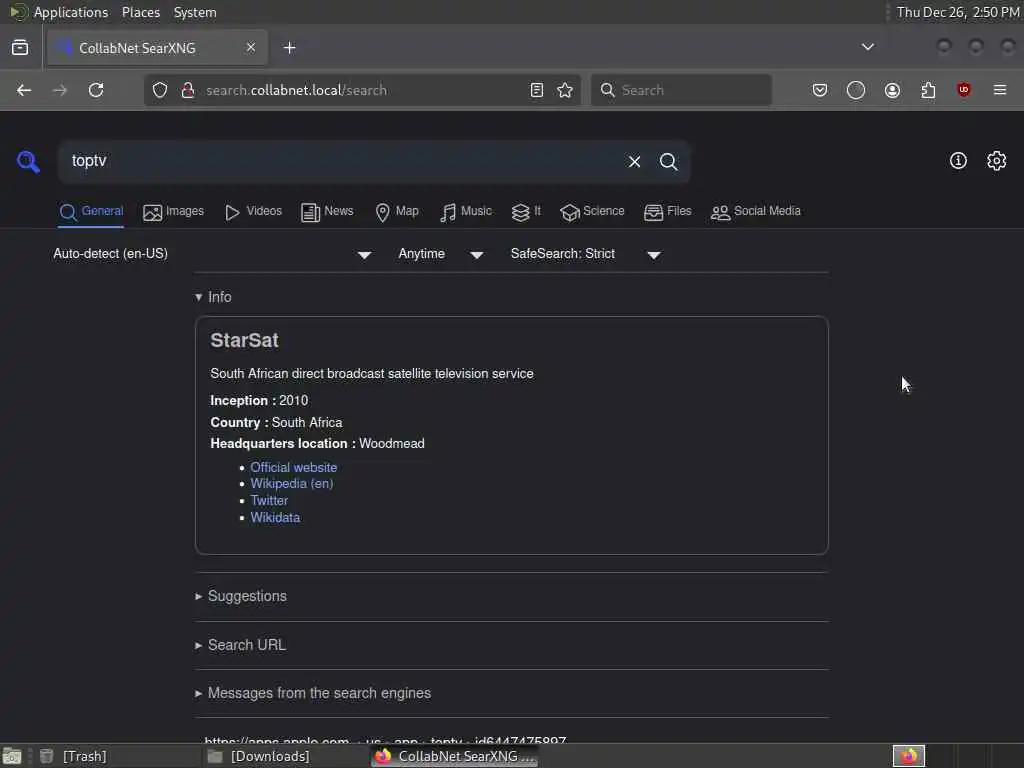The width and height of the screenshot is (1024, 768).
Task: Open uBlock Origin extension icon
Action: click(964, 90)
